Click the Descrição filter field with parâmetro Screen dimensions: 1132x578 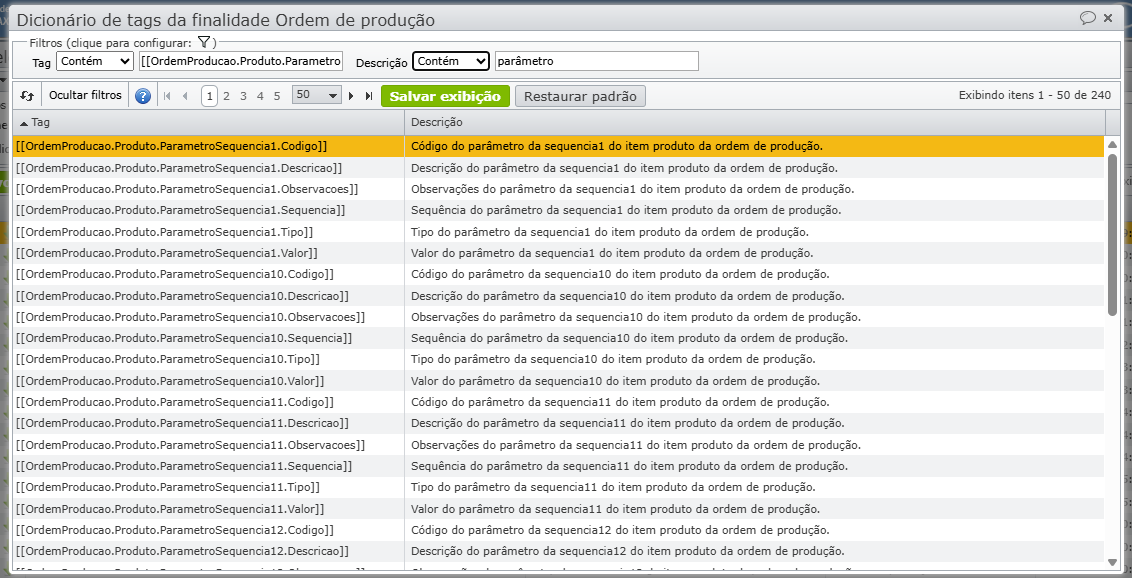click(597, 61)
